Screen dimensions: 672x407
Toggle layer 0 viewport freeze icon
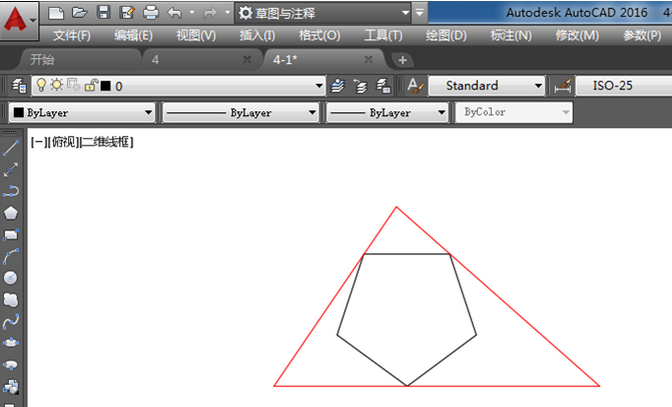(x=73, y=85)
